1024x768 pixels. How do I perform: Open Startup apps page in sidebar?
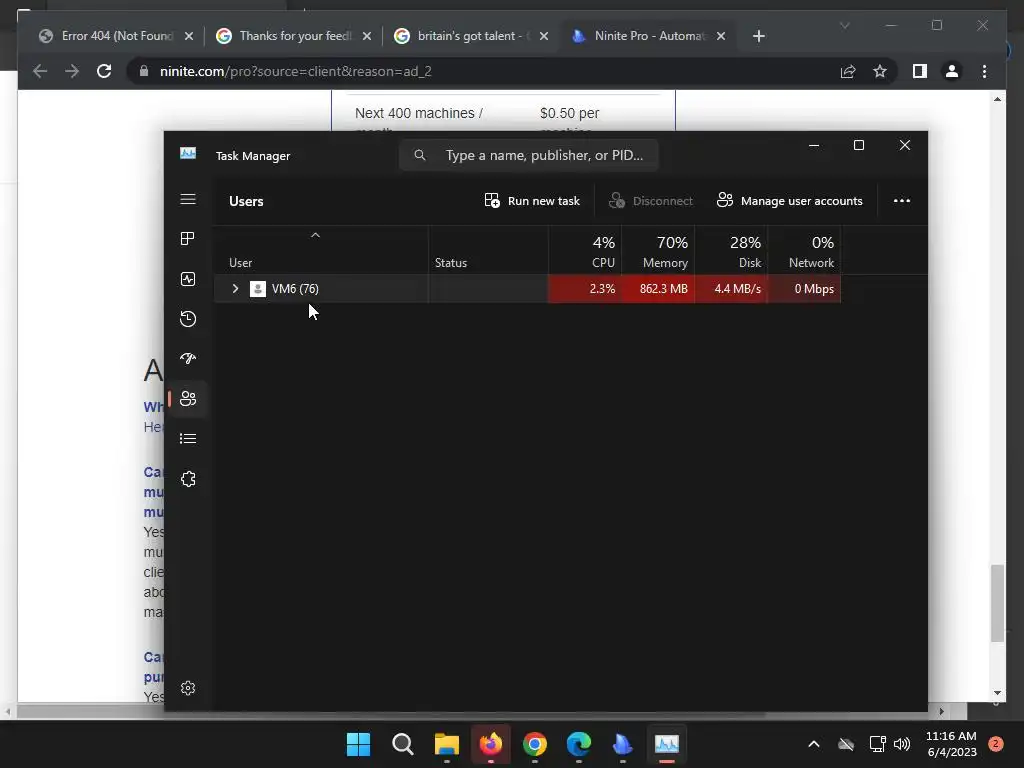[x=188, y=359]
